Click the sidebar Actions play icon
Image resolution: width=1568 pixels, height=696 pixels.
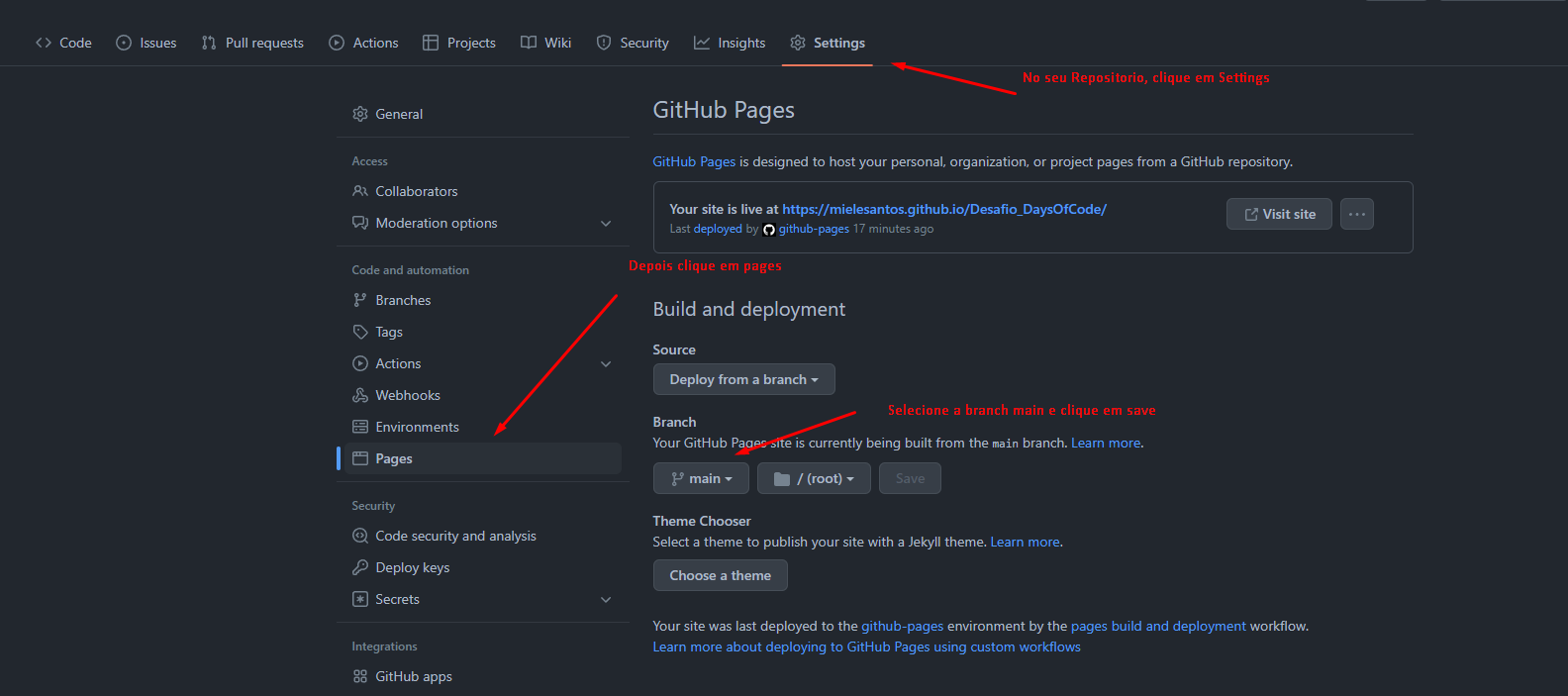(360, 363)
